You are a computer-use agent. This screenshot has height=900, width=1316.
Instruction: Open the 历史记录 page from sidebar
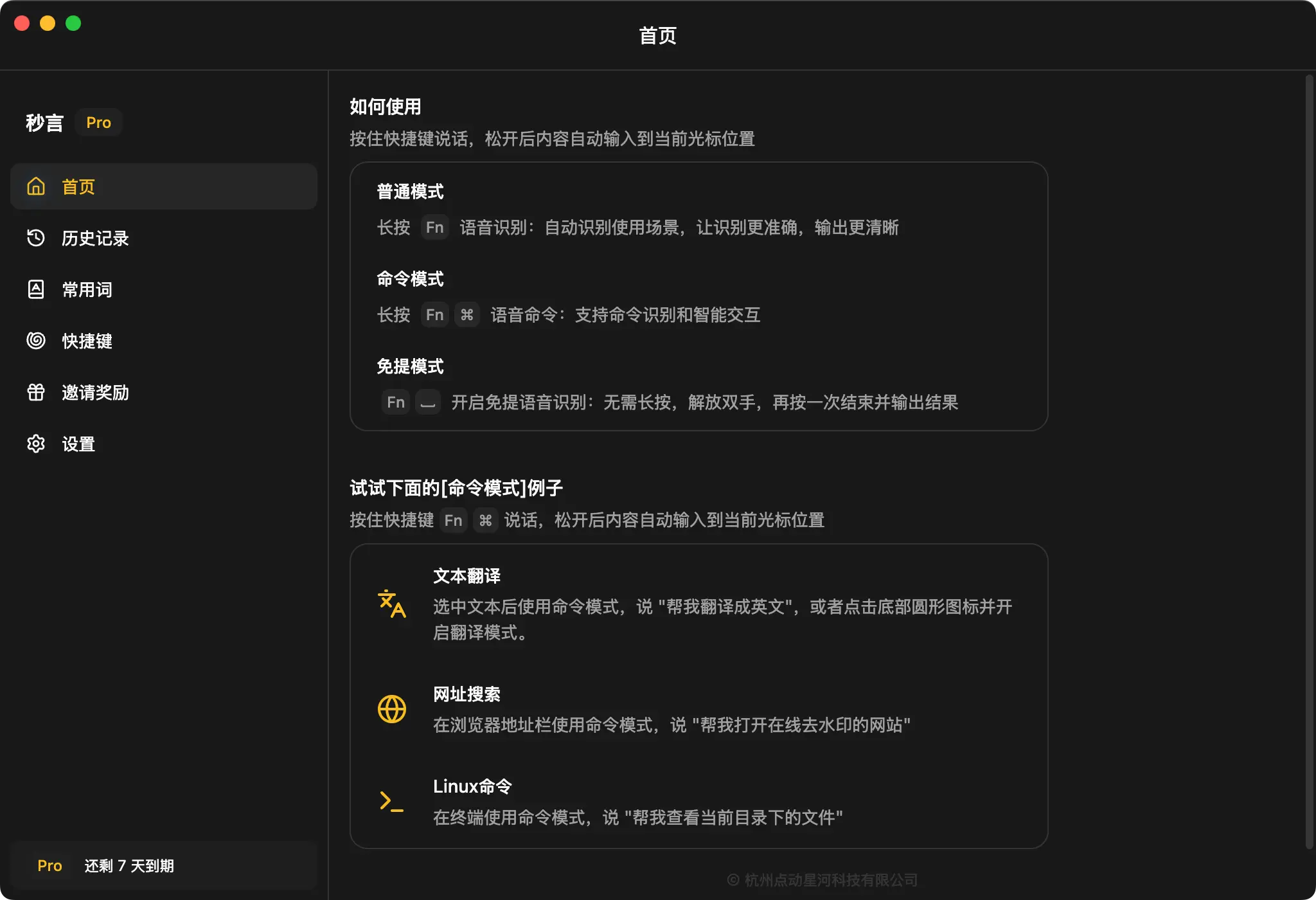(95, 239)
